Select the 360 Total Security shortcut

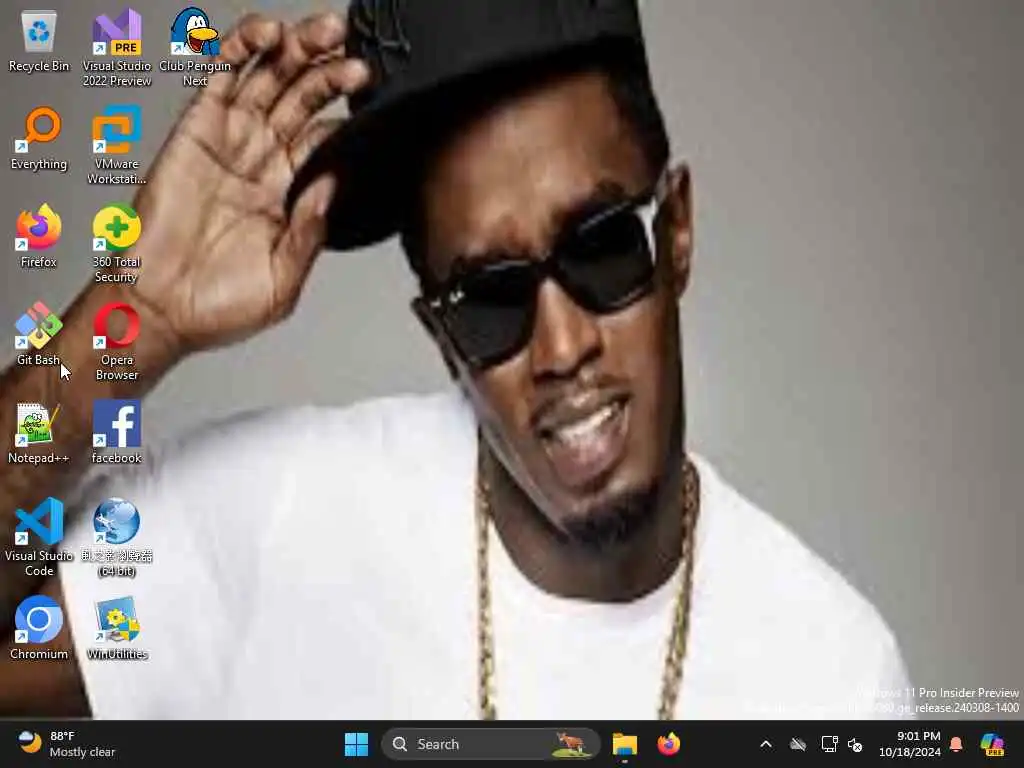[x=117, y=244]
